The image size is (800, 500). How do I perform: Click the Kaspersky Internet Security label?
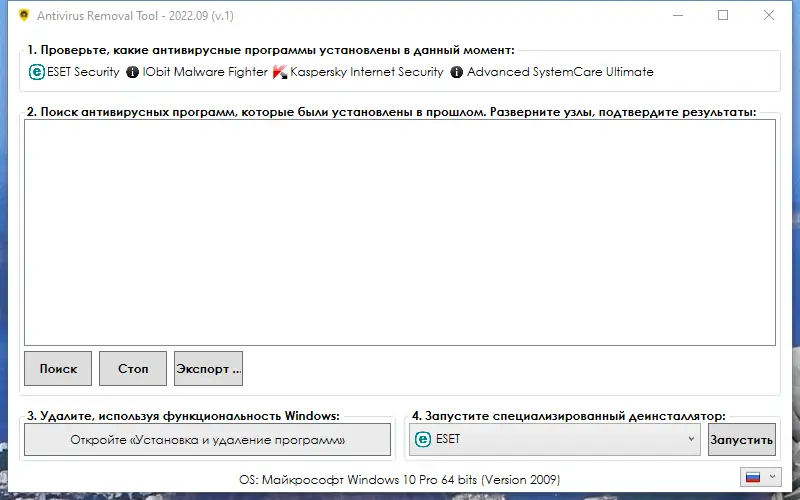tap(367, 72)
